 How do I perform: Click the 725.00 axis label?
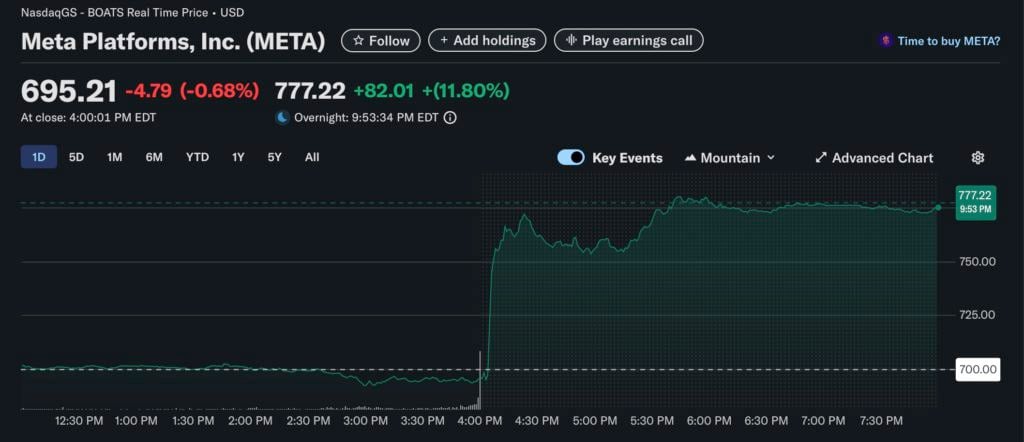click(x=976, y=315)
